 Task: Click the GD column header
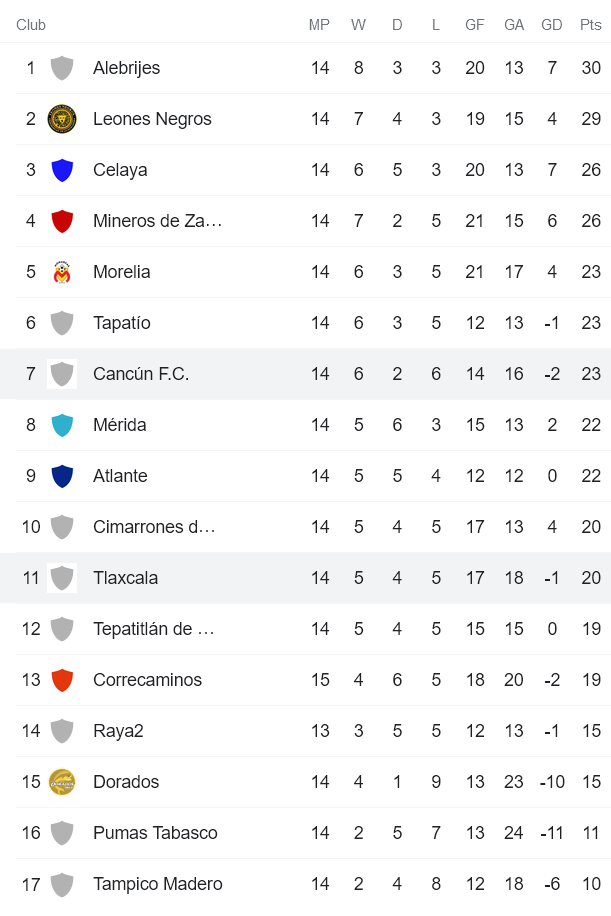(x=551, y=25)
